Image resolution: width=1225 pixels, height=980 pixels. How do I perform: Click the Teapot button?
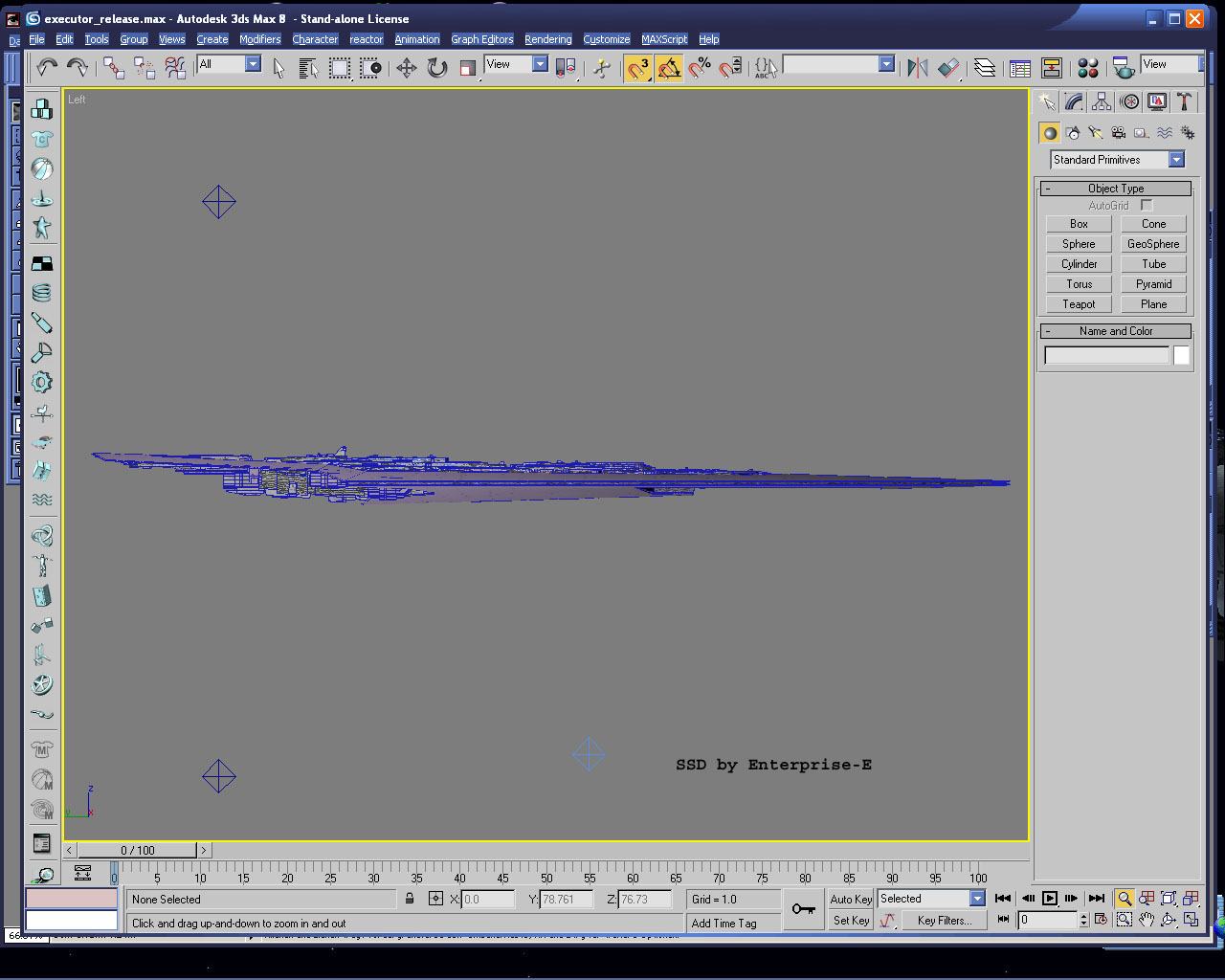pos(1079,304)
